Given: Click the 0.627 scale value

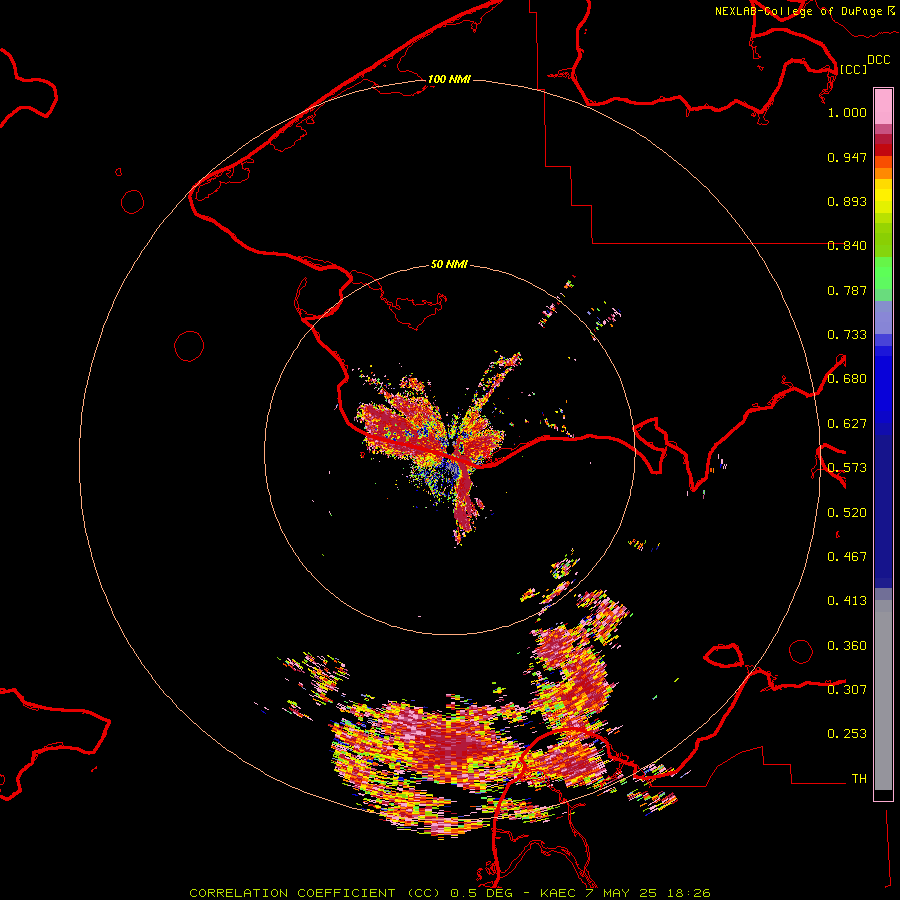Looking at the screenshot, I should [847, 424].
